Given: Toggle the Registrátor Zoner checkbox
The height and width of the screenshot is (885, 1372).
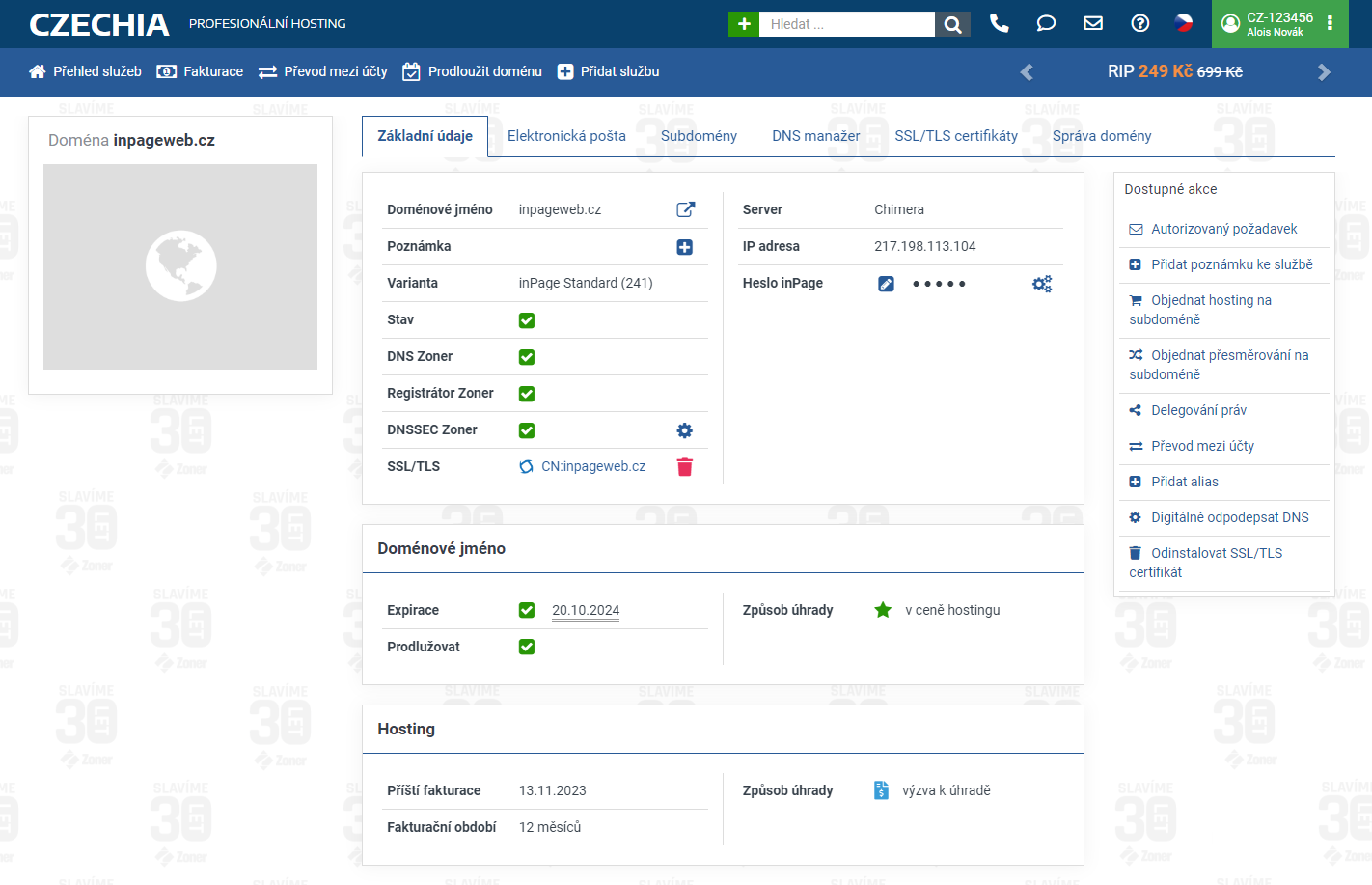Looking at the screenshot, I should (527, 394).
